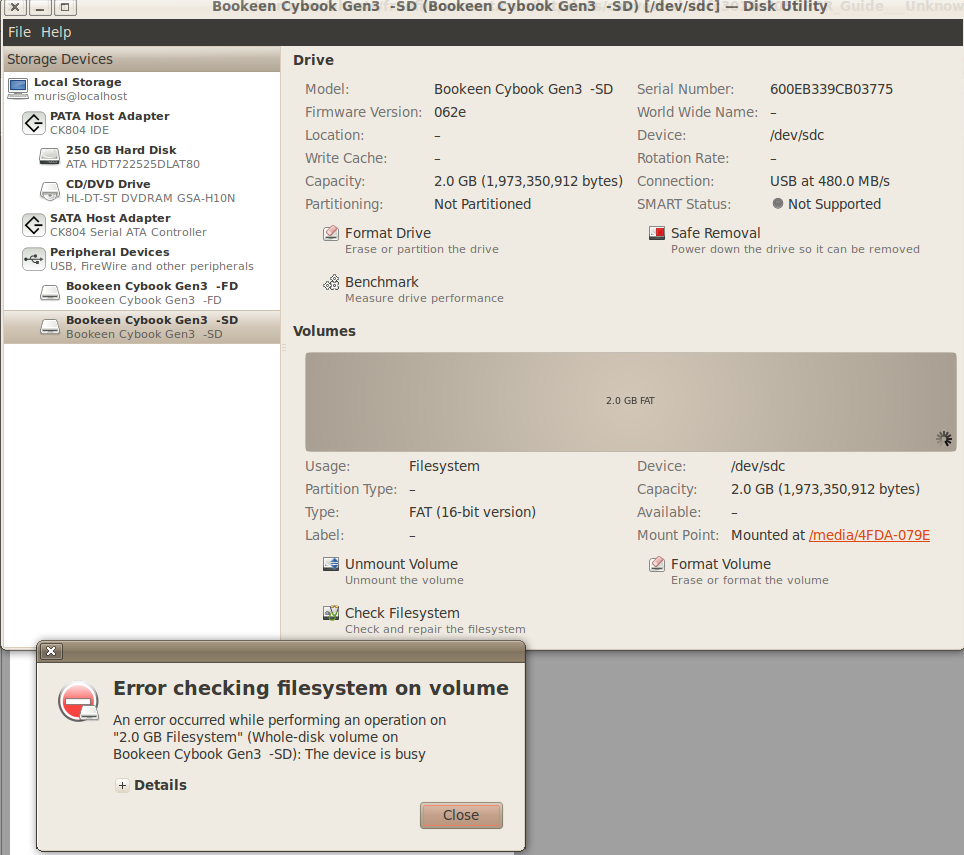Open the File menu
The height and width of the screenshot is (855, 964).
click(x=19, y=32)
